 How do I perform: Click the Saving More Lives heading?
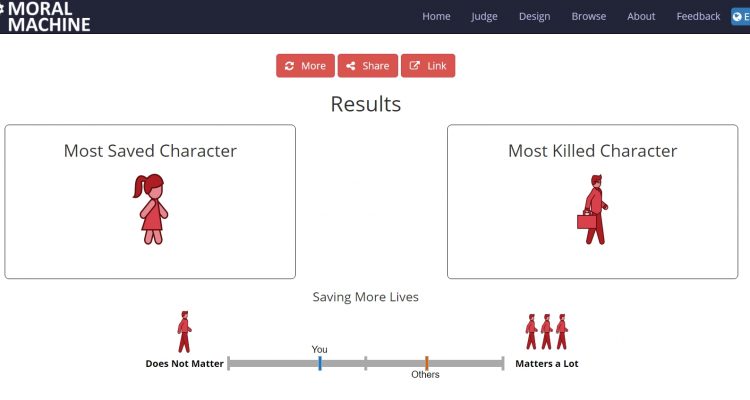pyautogui.click(x=365, y=297)
